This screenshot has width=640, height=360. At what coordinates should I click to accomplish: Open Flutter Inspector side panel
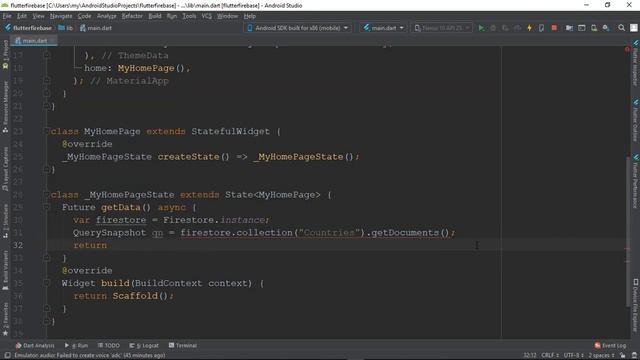[636, 63]
